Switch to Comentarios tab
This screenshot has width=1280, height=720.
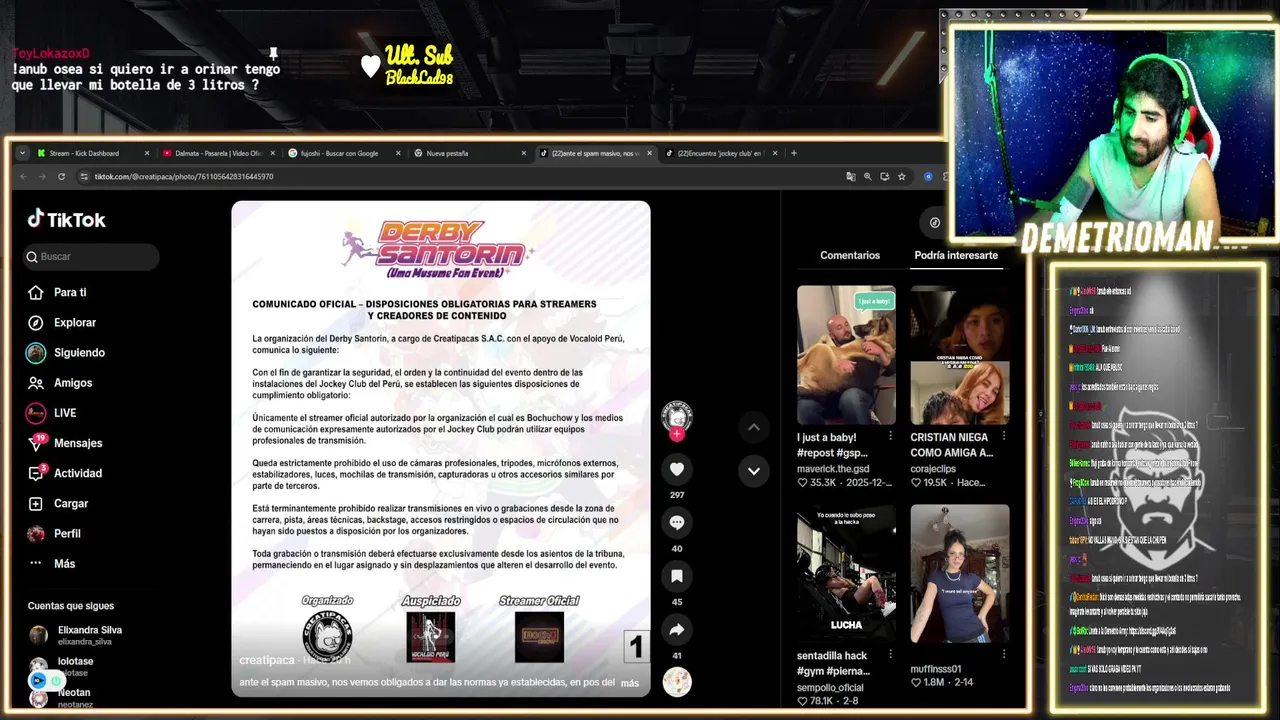coord(850,255)
